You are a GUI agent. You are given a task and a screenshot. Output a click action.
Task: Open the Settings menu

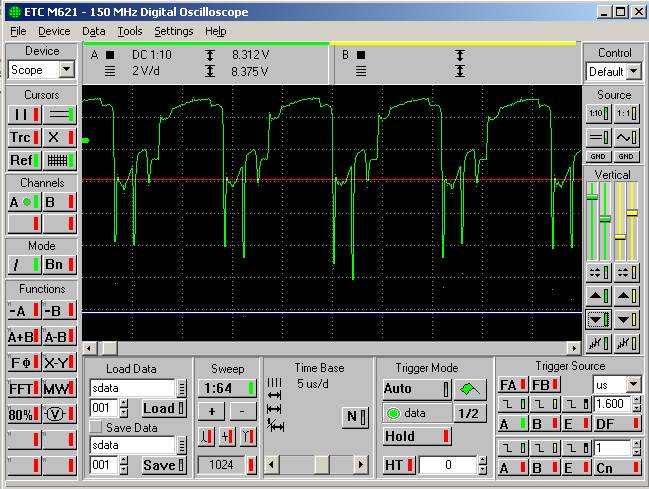click(173, 31)
